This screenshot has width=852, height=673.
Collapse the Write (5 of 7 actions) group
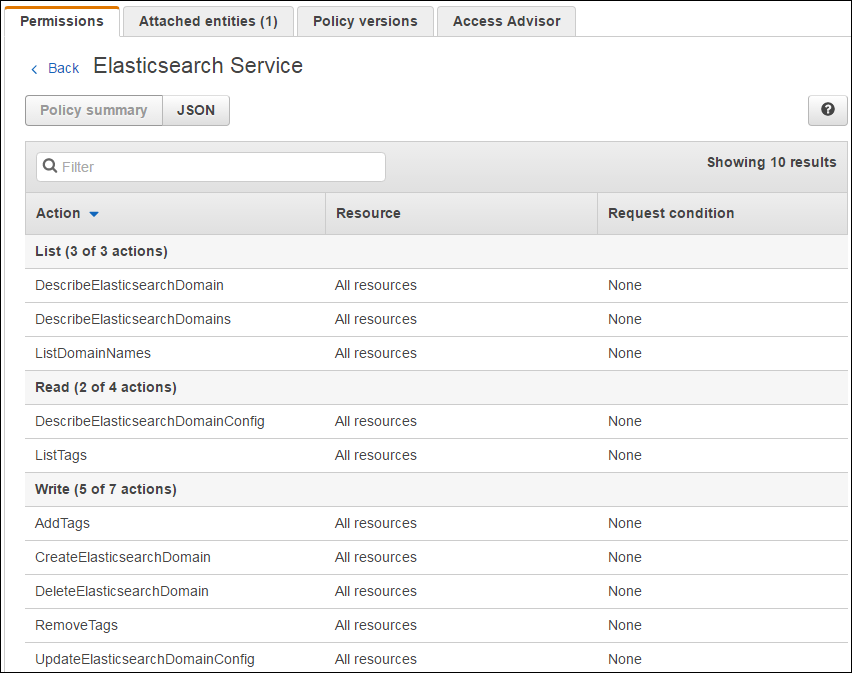105,489
